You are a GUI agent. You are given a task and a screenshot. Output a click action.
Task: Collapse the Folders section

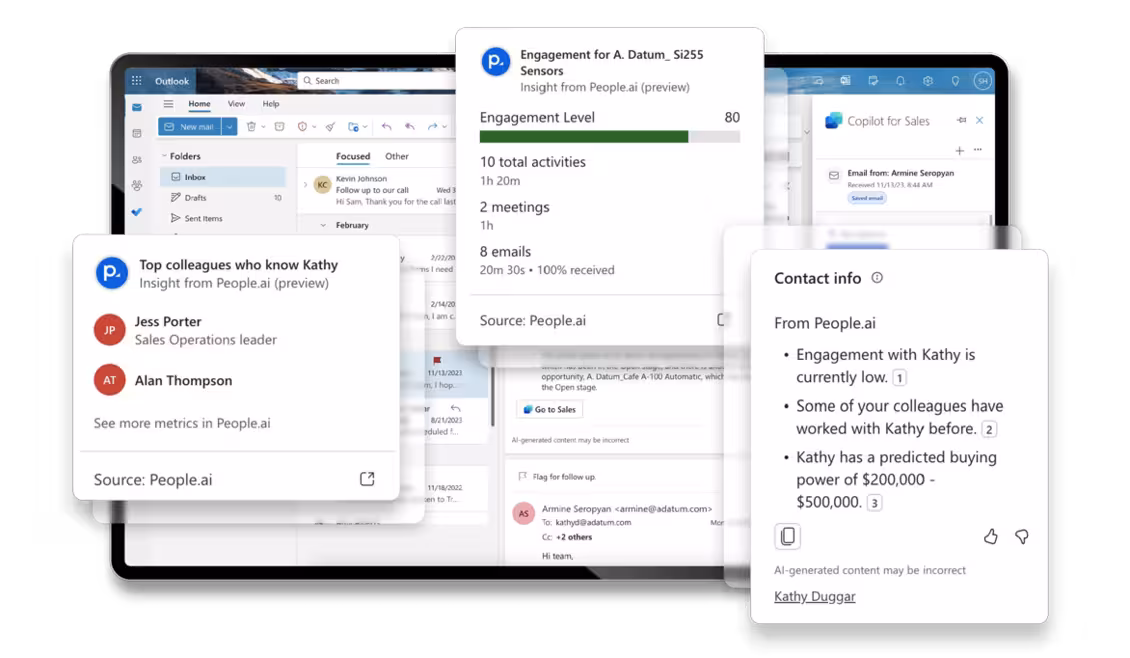(164, 156)
